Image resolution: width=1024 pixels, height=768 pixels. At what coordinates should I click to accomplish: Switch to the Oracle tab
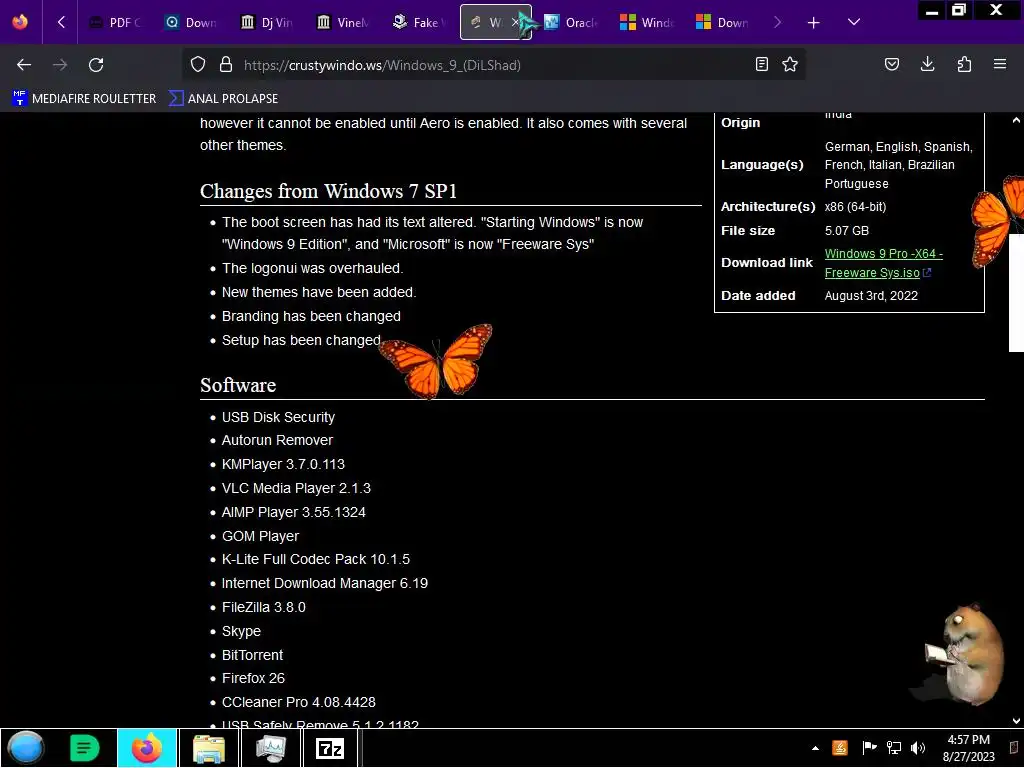point(571,22)
